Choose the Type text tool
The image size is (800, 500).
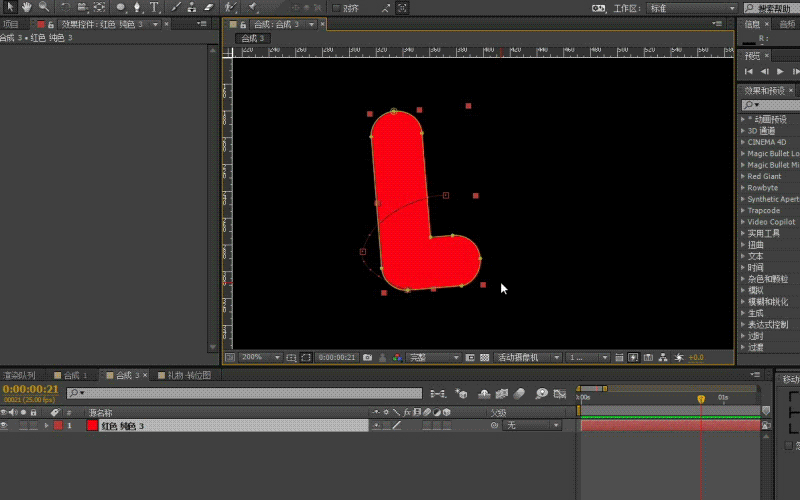(154, 7)
